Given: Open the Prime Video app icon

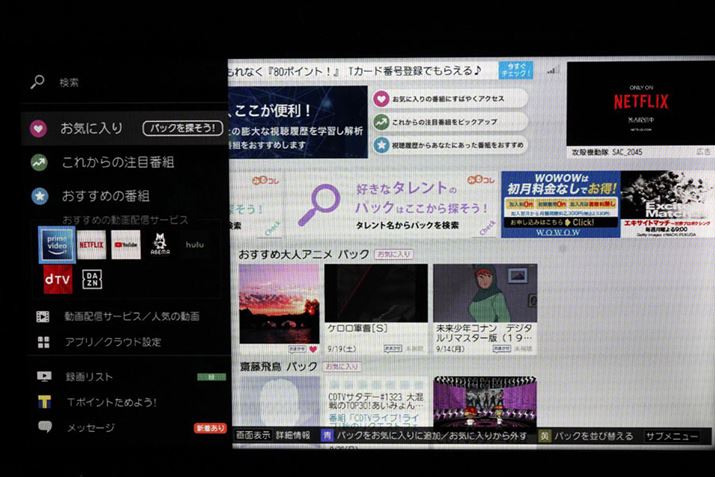Looking at the screenshot, I should pos(56,244).
